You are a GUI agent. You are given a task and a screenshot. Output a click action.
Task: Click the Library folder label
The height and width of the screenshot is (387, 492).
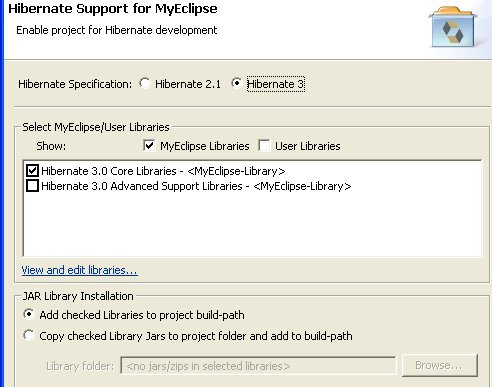click(x=80, y=366)
